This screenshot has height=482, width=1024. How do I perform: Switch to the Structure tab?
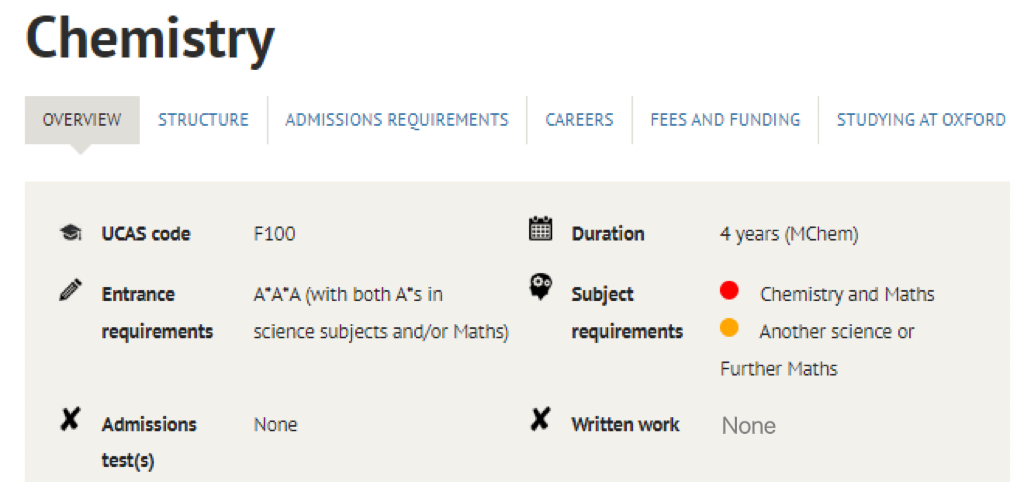203,120
